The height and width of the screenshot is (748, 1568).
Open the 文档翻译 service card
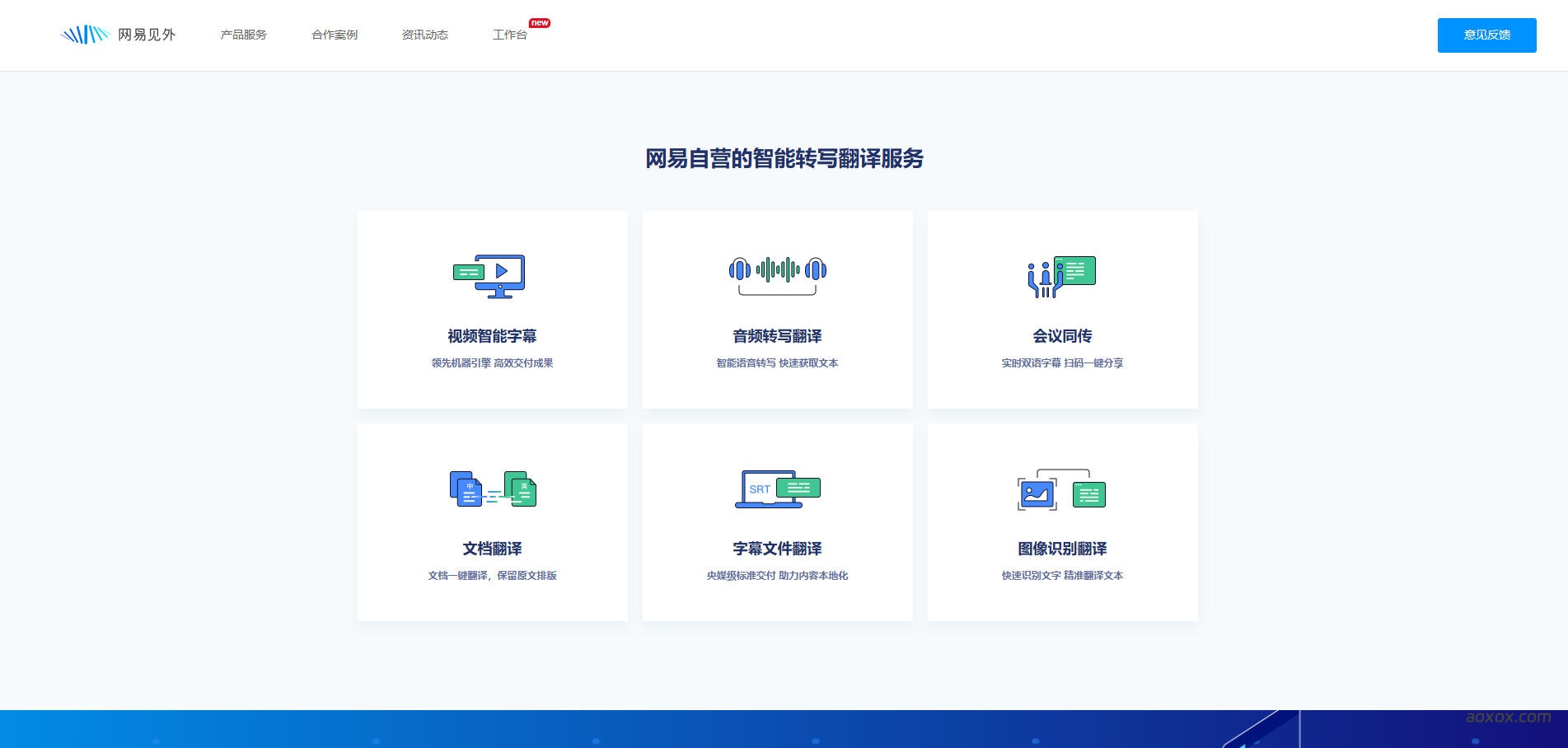492,522
